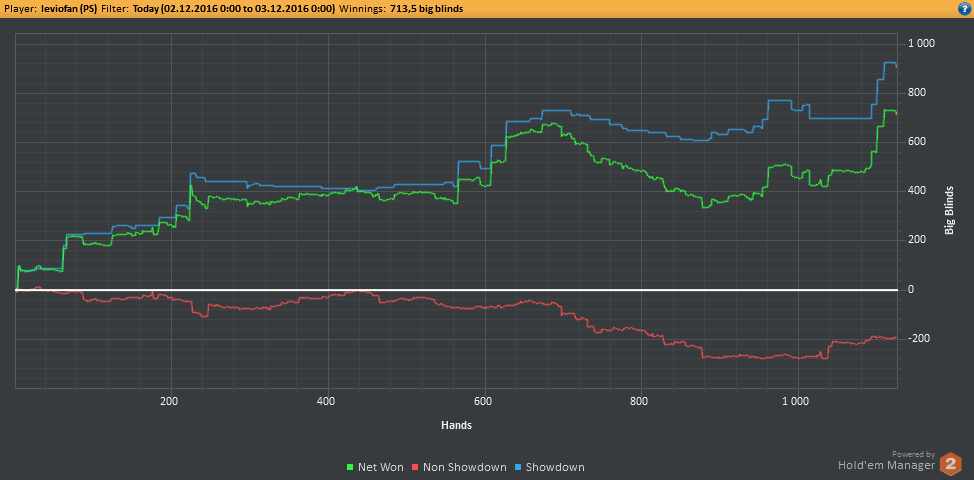974x480 pixels.
Task: Toggle the Non Showdown series label
Action: coord(460,467)
